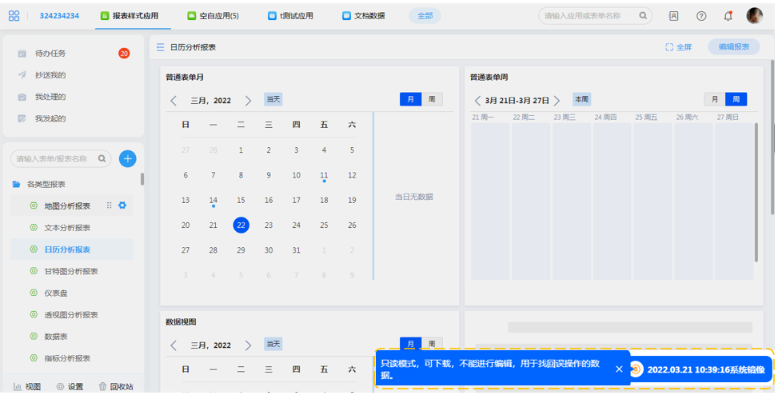Select March 23 in the calendar
Image resolution: width=779 pixels, height=394 pixels.
pos(268,225)
